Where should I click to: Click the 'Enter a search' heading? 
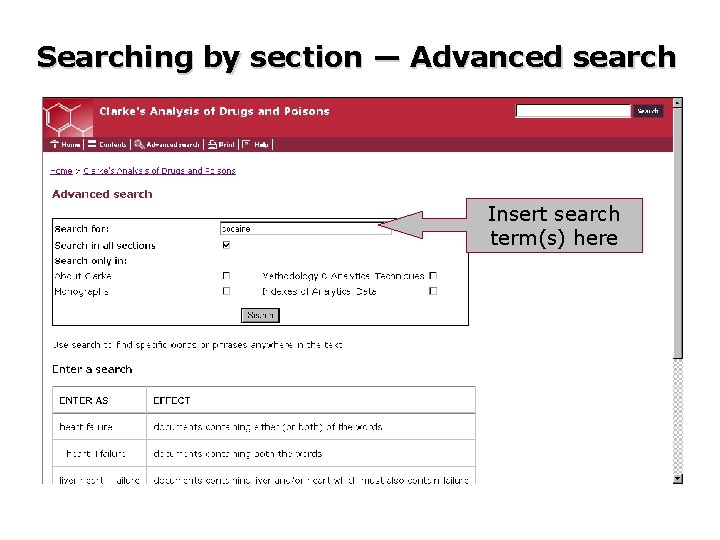(x=92, y=369)
